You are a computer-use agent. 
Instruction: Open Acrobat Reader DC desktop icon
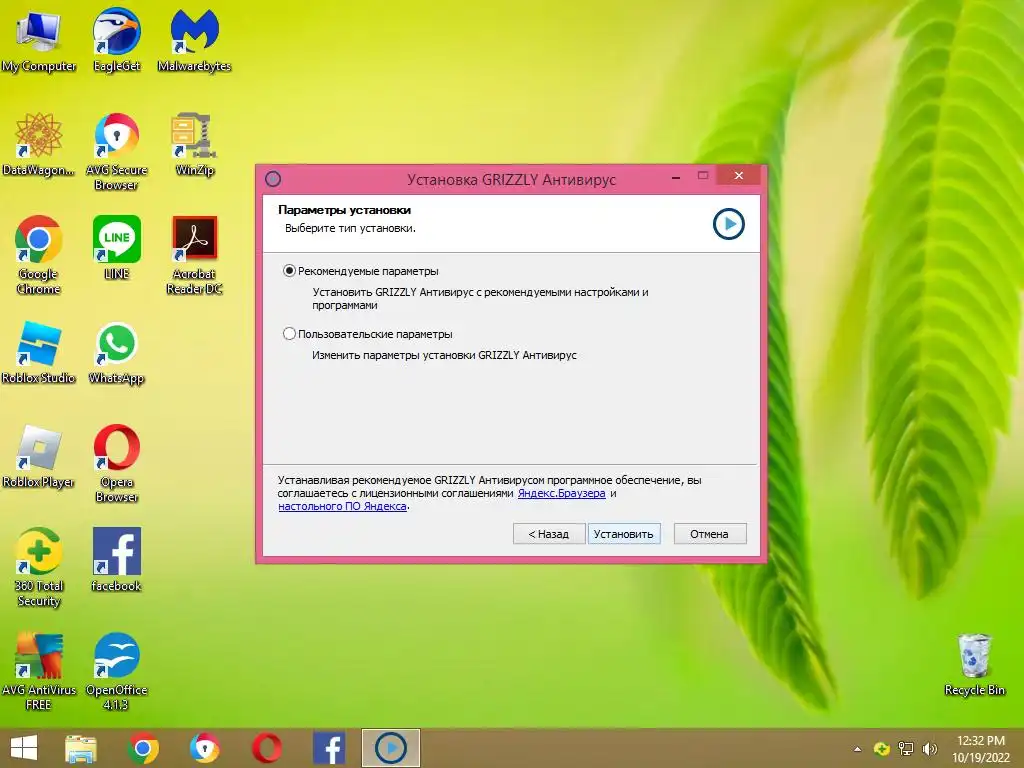(x=195, y=255)
